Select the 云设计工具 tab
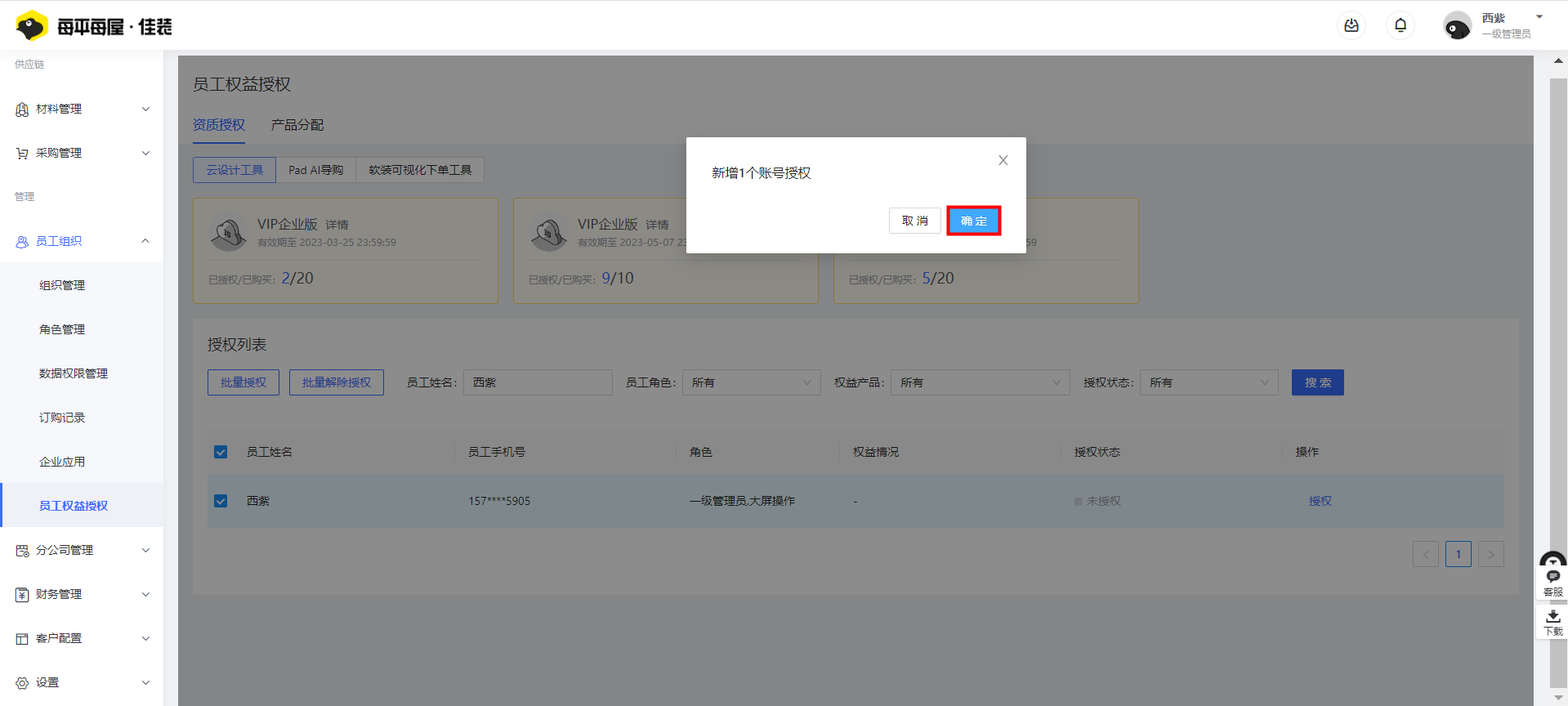The width and height of the screenshot is (1568, 706). [235, 170]
